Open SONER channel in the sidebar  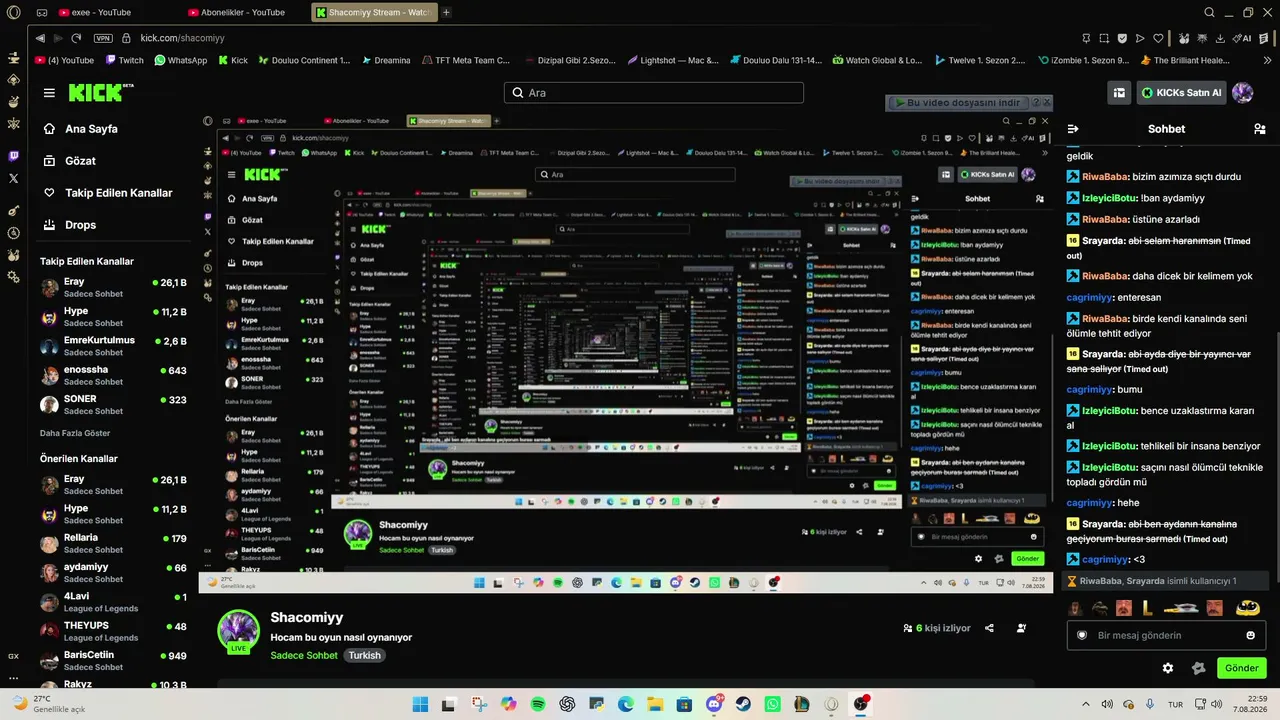pos(113,404)
